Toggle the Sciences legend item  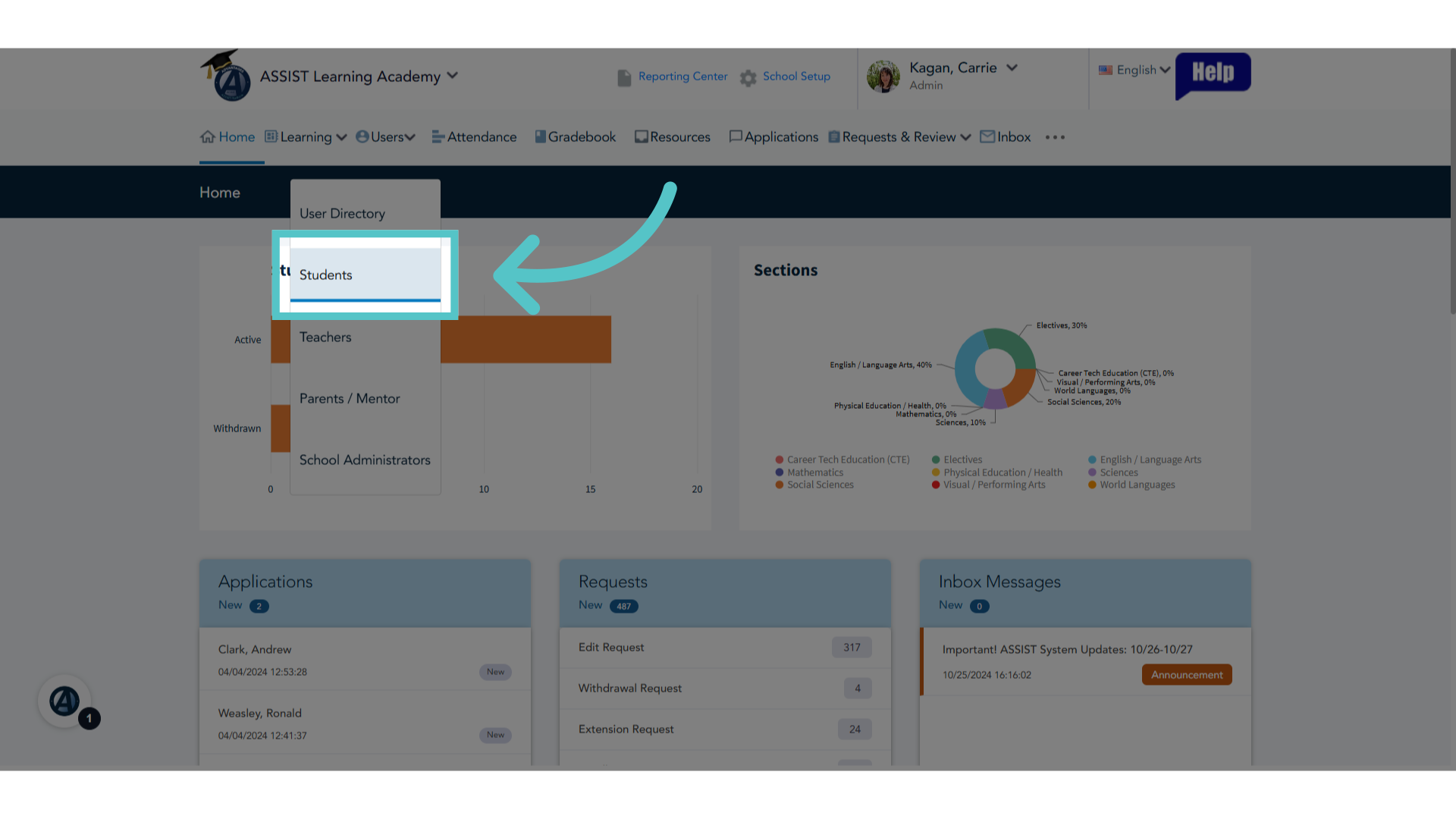click(x=1113, y=472)
